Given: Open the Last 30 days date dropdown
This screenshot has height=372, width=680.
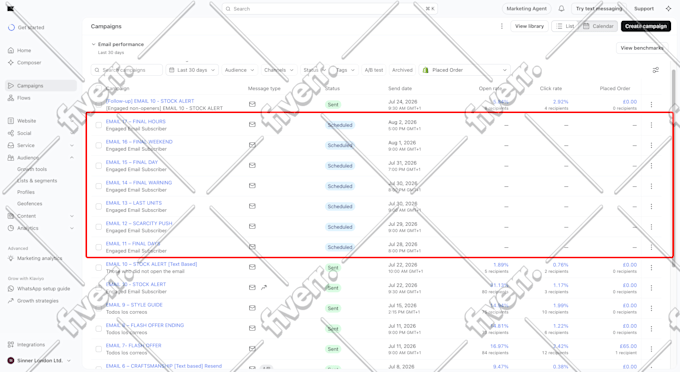Looking at the screenshot, I should pos(192,70).
